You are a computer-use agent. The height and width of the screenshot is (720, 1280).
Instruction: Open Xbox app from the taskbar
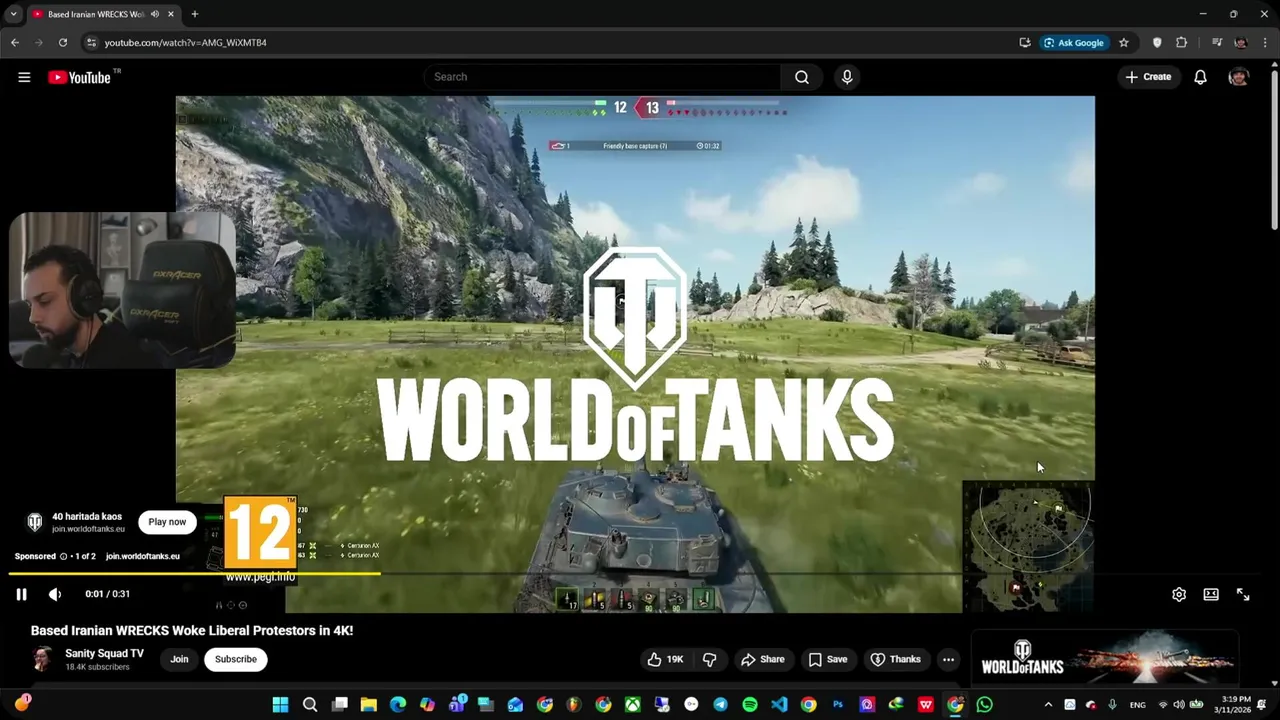pyautogui.click(x=633, y=705)
